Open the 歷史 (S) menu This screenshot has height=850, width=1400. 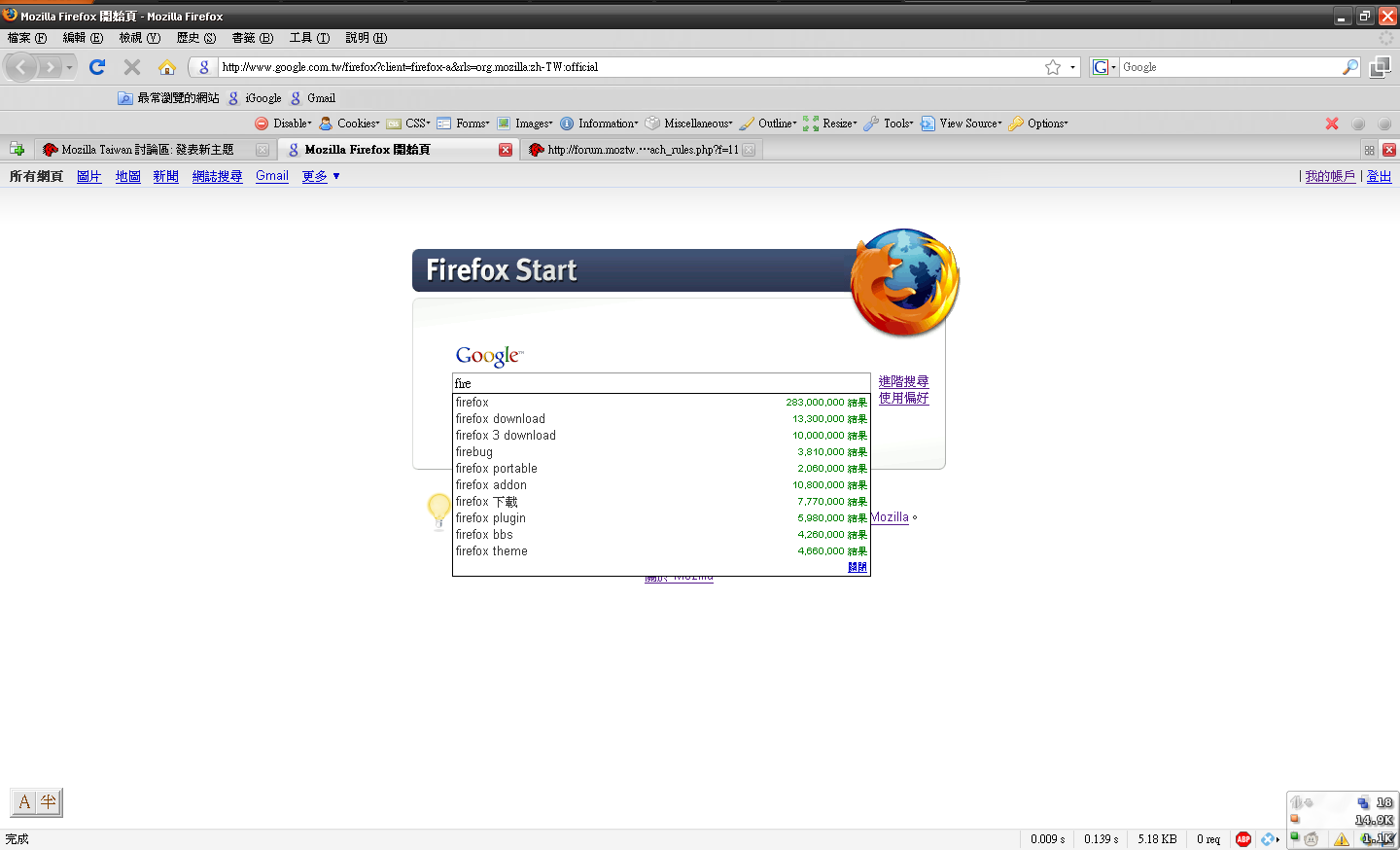pos(196,38)
